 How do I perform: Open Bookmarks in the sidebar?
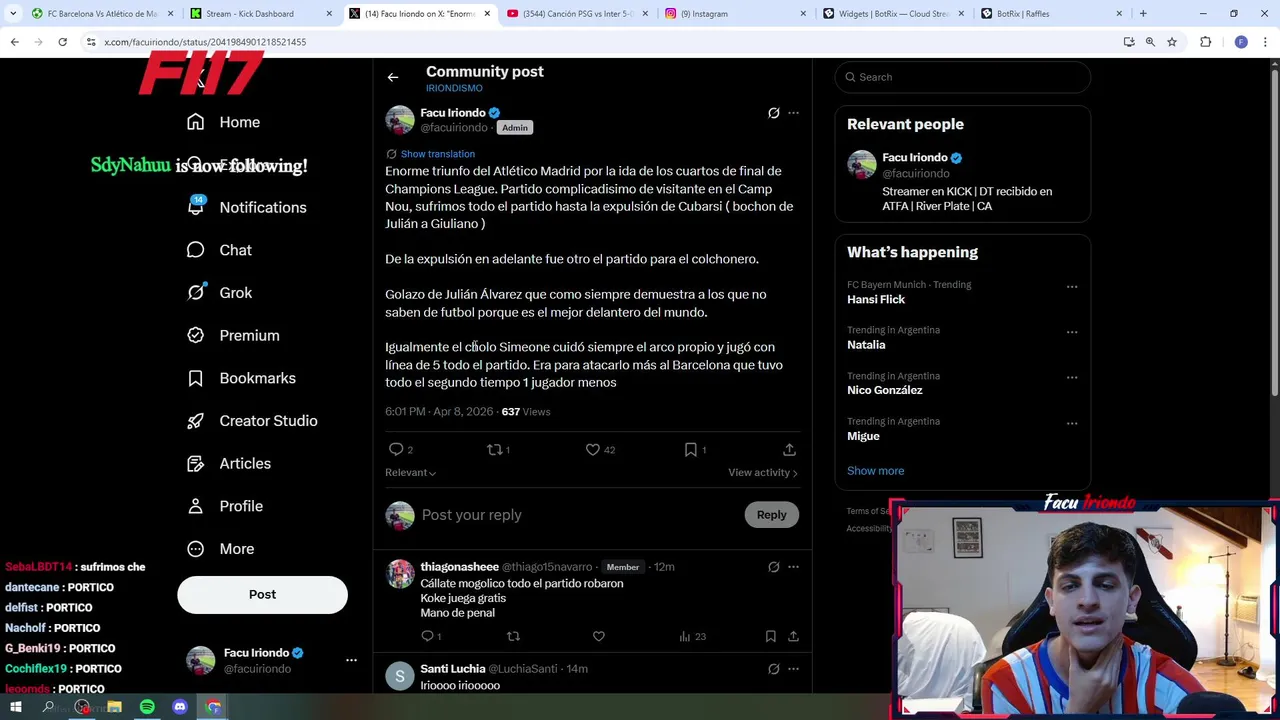(241, 378)
